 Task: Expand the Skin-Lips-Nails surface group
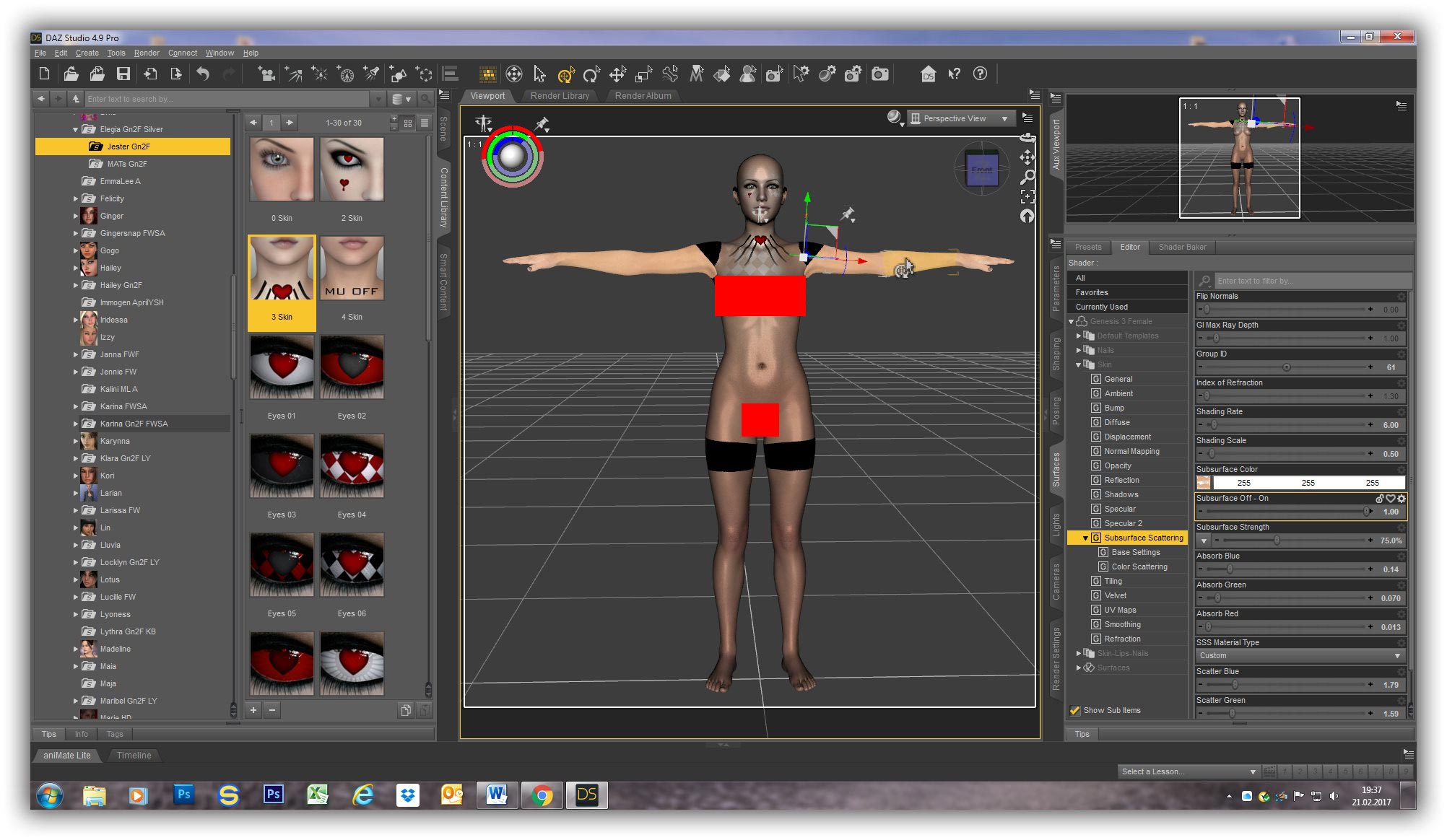tap(1079, 653)
